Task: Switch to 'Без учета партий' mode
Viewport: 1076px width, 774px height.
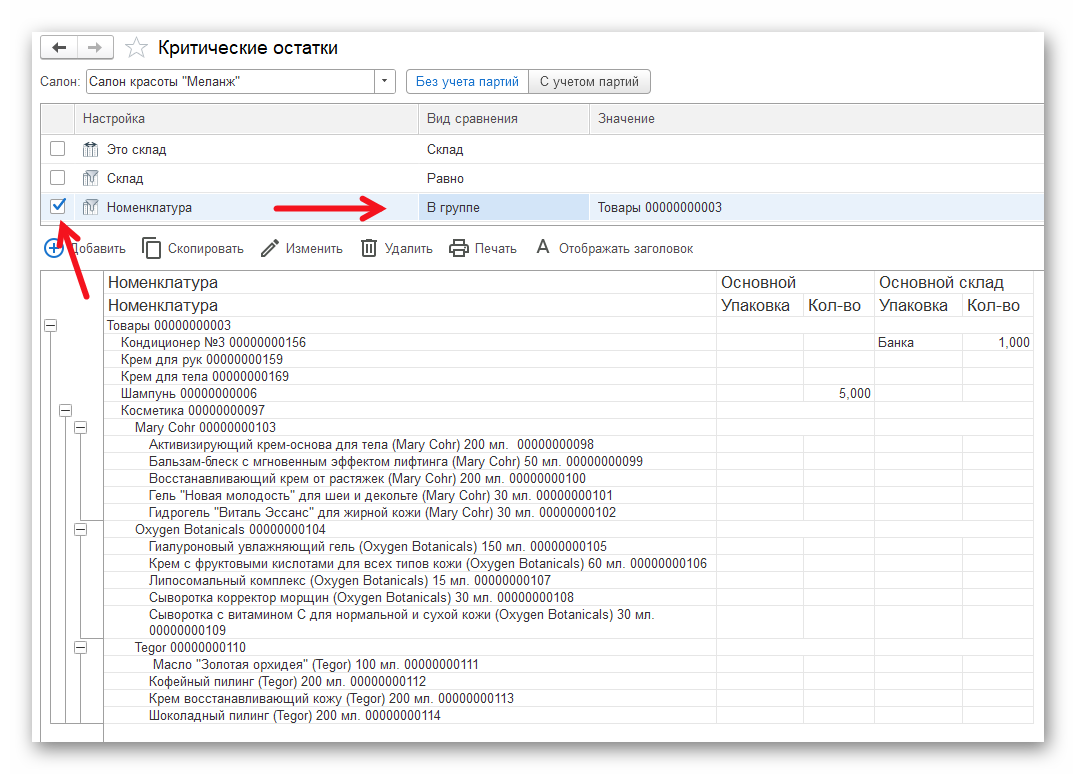Action: tap(467, 82)
